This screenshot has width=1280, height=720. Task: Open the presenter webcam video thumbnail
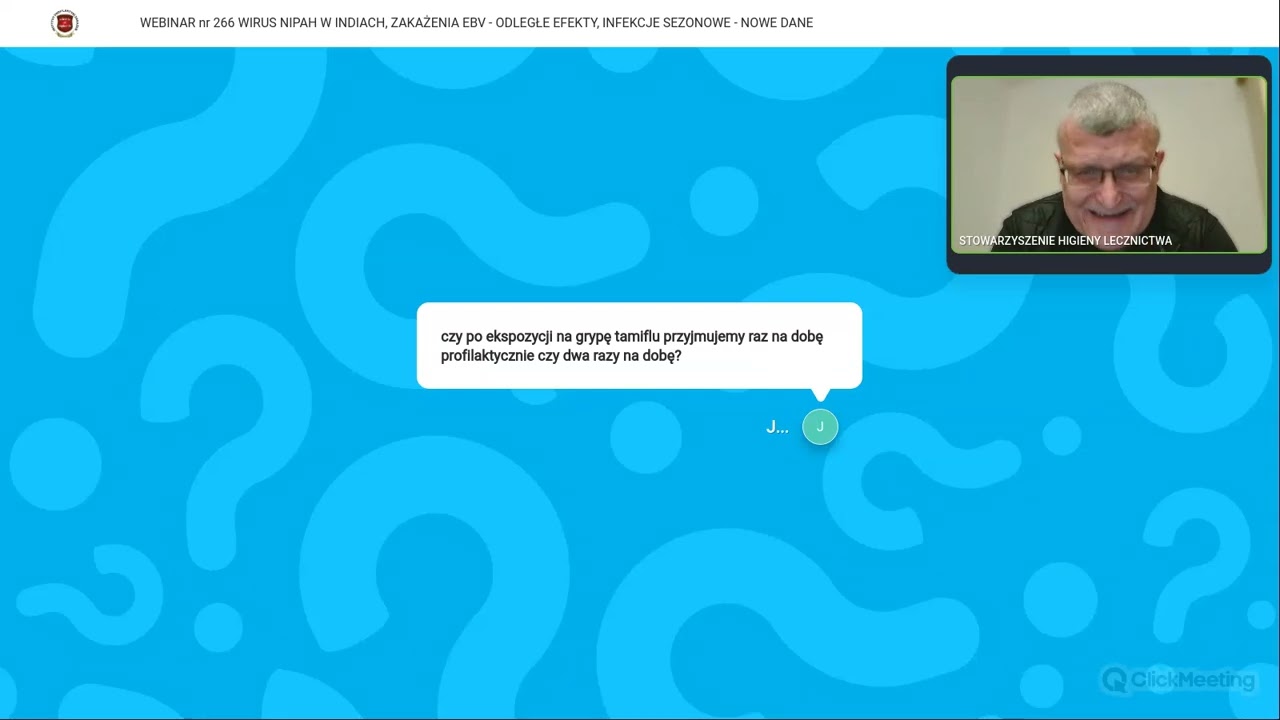tap(1108, 165)
